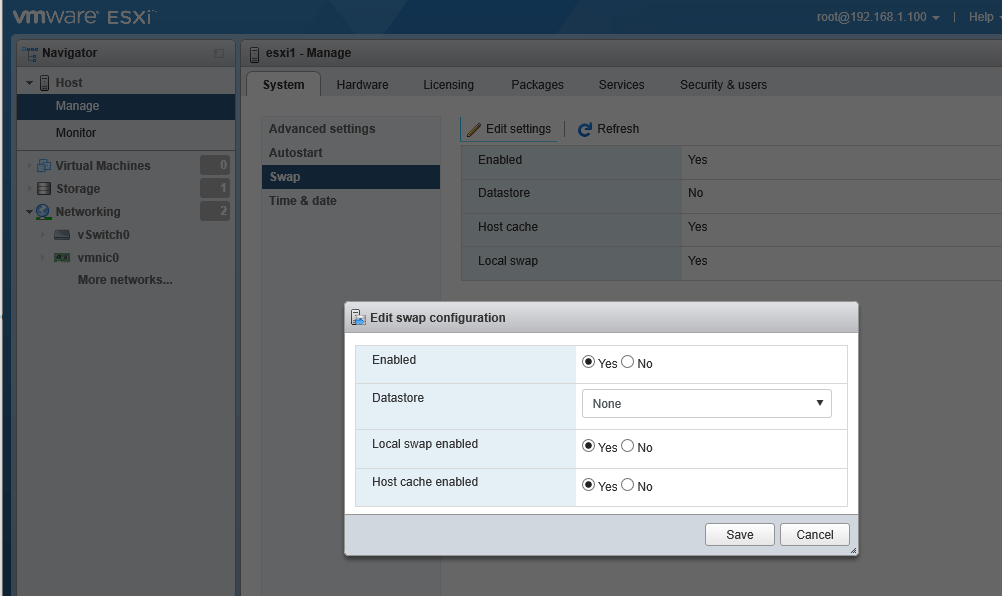This screenshot has width=1002, height=596.
Task: Click the pencil Edit settings icon
Action: pos(474,129)
